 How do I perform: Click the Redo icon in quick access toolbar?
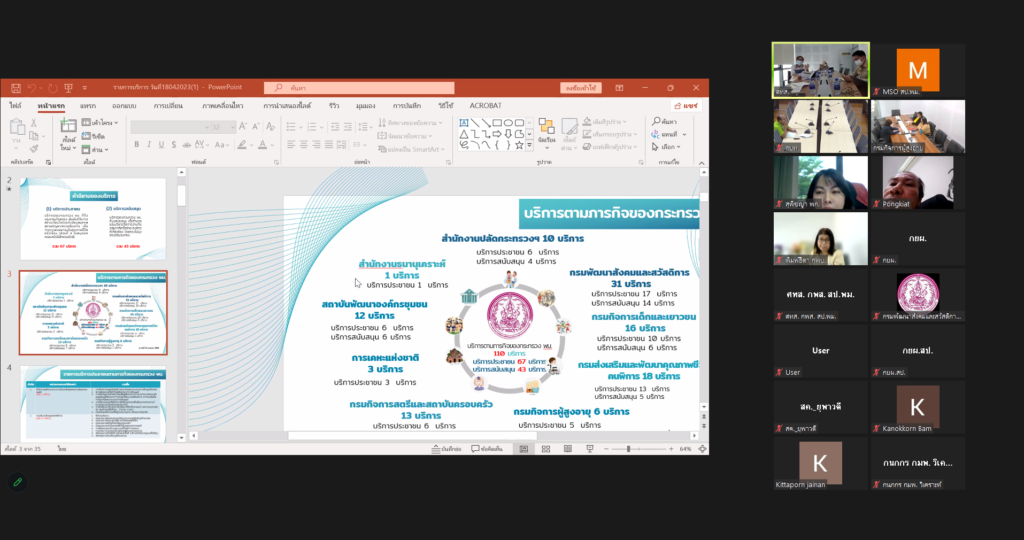click(x=53, y=87)
